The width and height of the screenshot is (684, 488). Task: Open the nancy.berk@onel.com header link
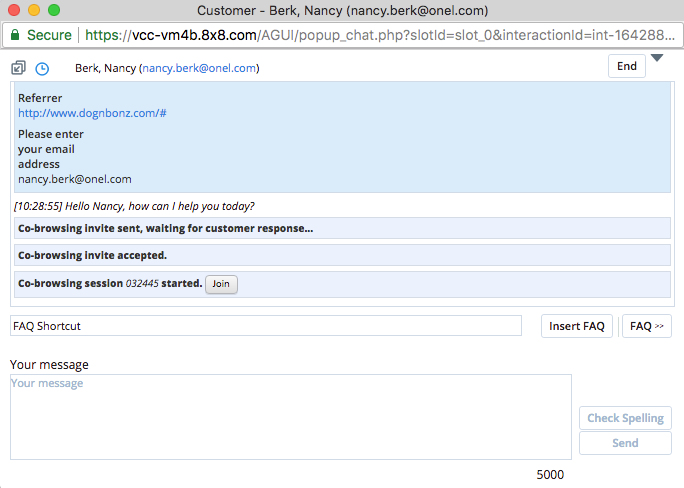tap(199, 68)
